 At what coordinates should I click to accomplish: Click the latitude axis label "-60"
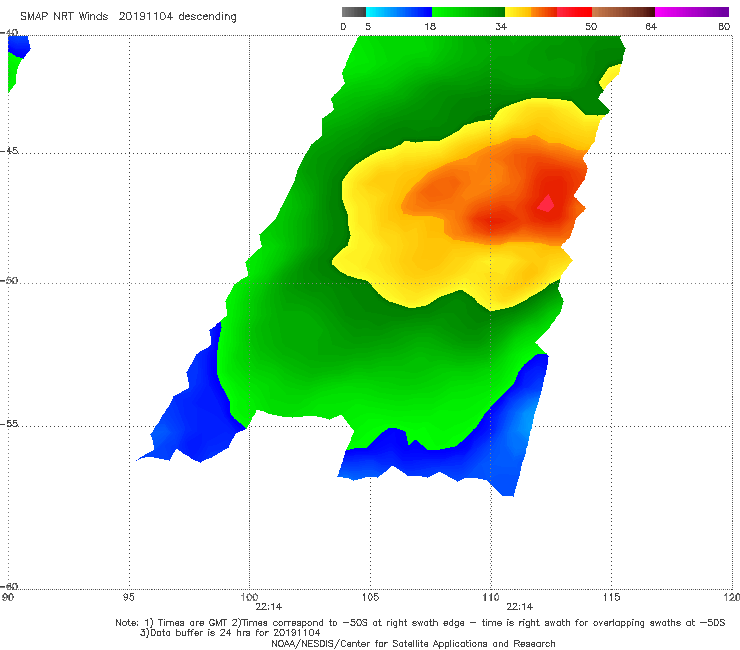click(9, 586)
